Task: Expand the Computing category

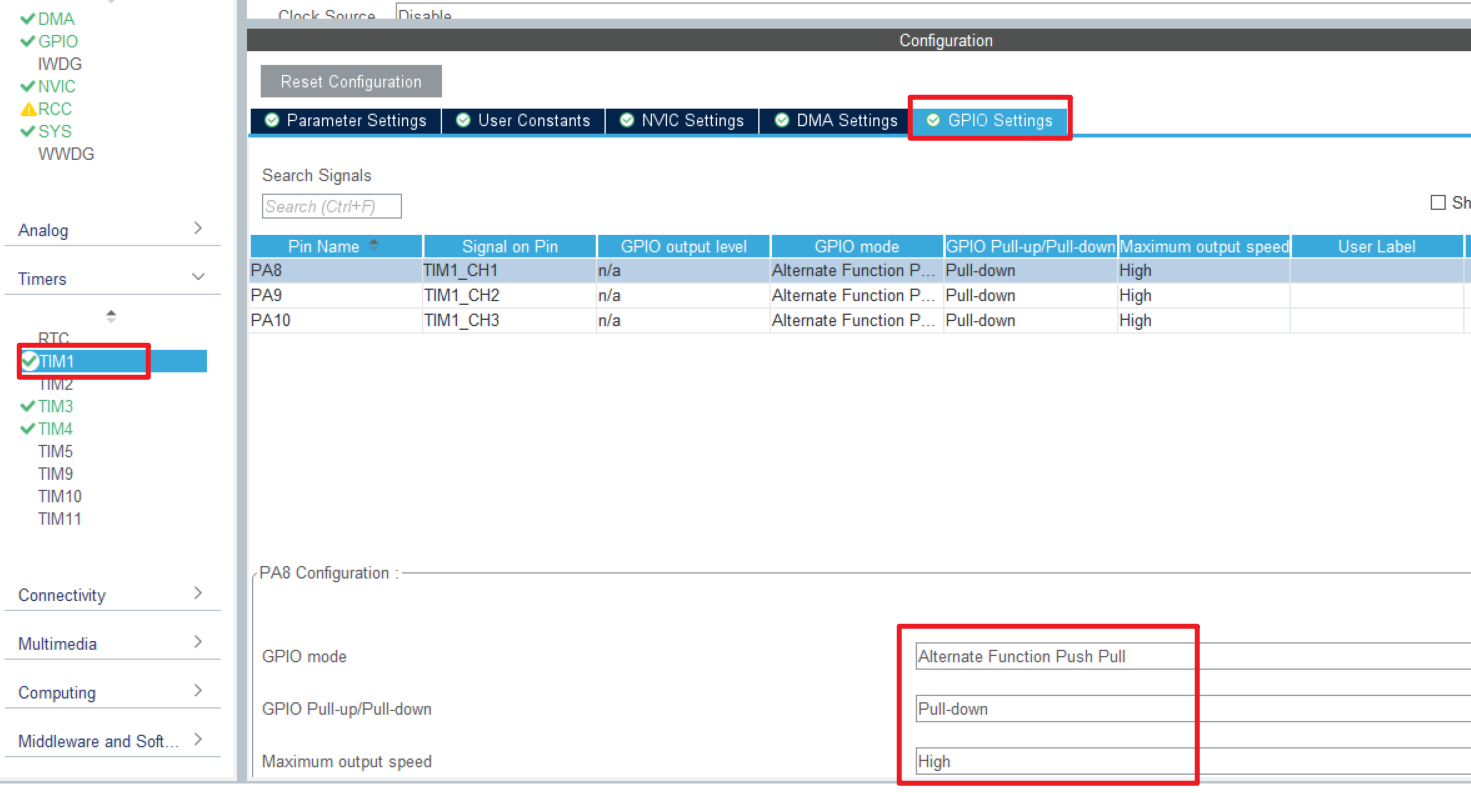Action: coord(112,692)
